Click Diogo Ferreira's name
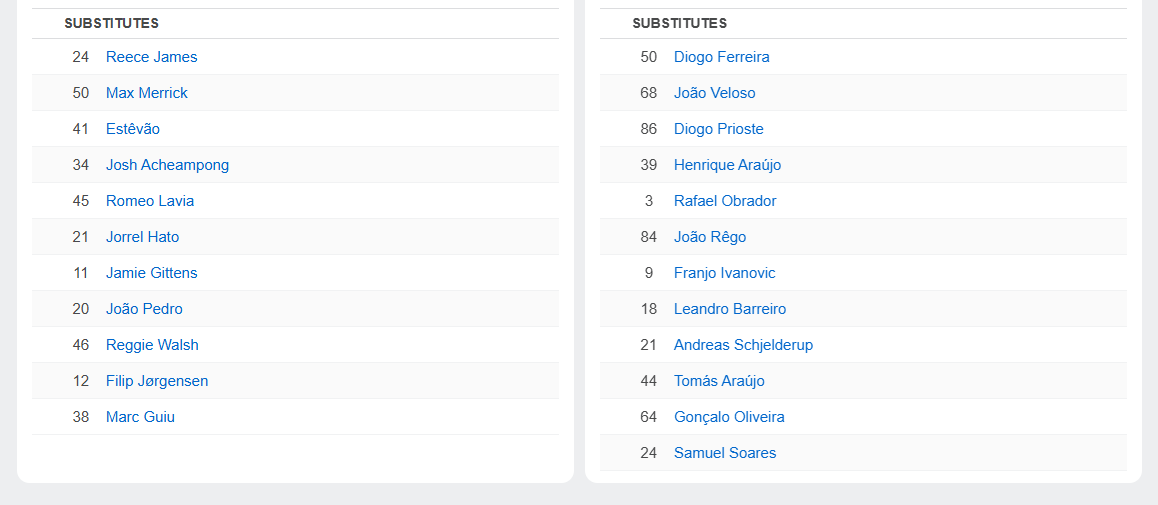This screenshot has height=505, width=1158. click(721, 57)
